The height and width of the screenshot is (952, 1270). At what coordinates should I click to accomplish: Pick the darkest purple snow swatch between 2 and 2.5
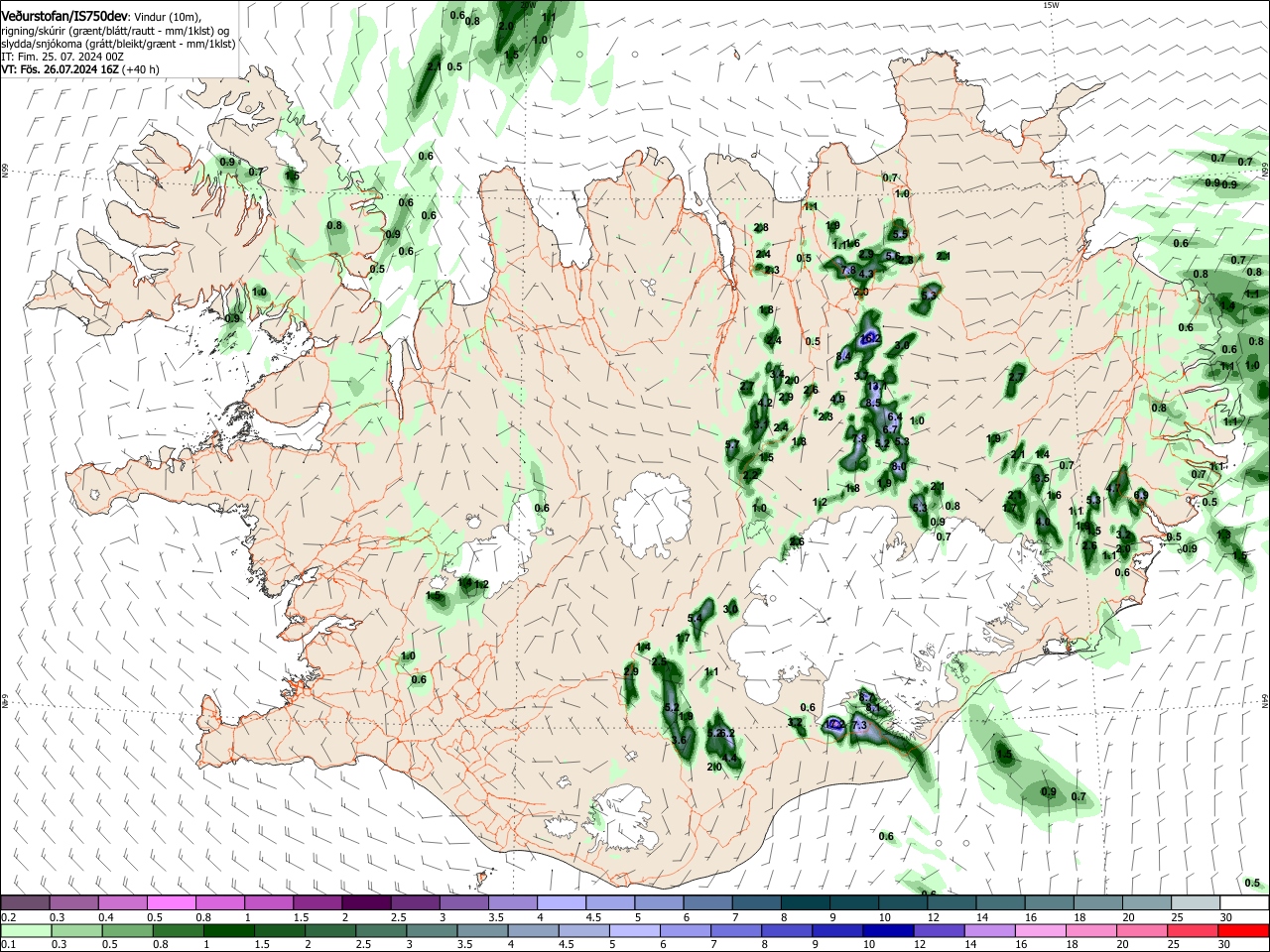[x=365, y=903]
